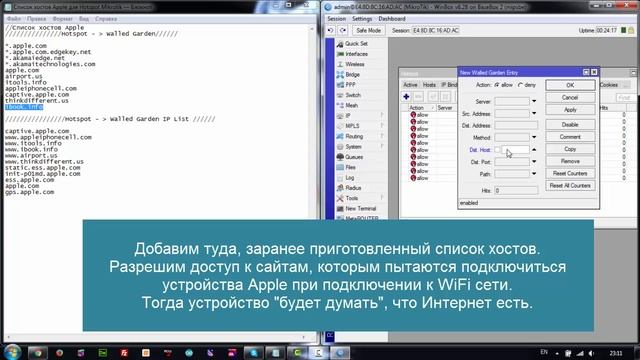Viewport: 640px width, 360px height.
Task: Switch to the Hosts tab
Action: pyautogui.click(x=429, y=85)
